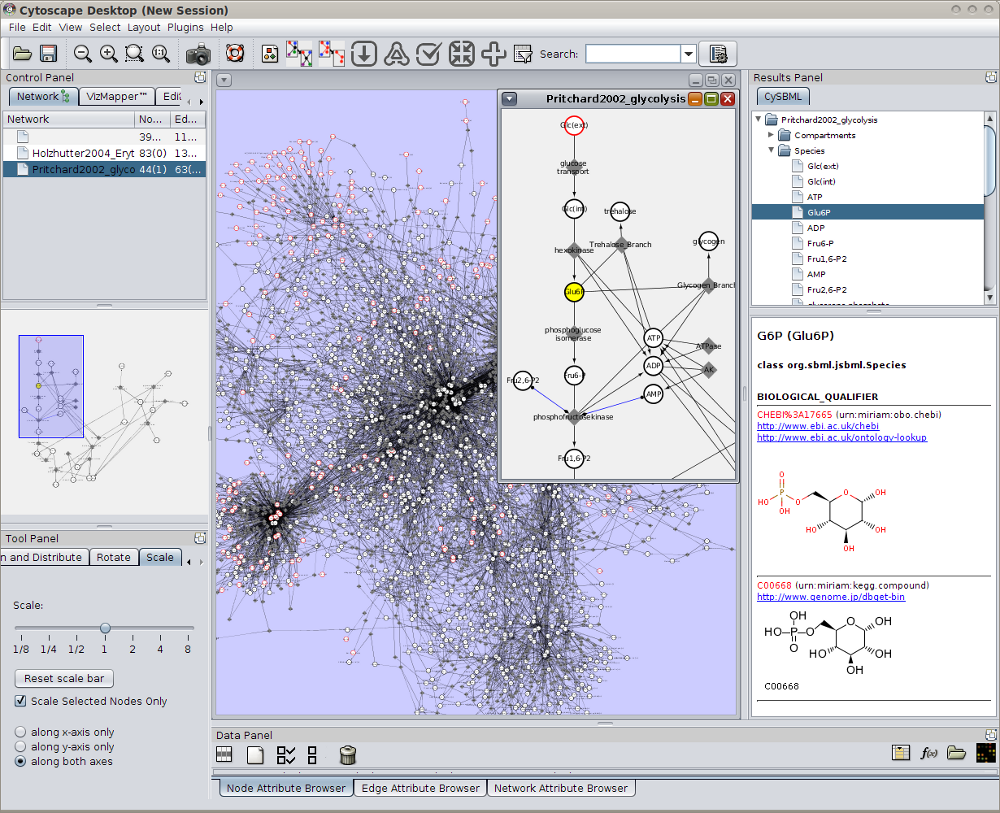Select along x-axis only radio button

coord(20,732)
